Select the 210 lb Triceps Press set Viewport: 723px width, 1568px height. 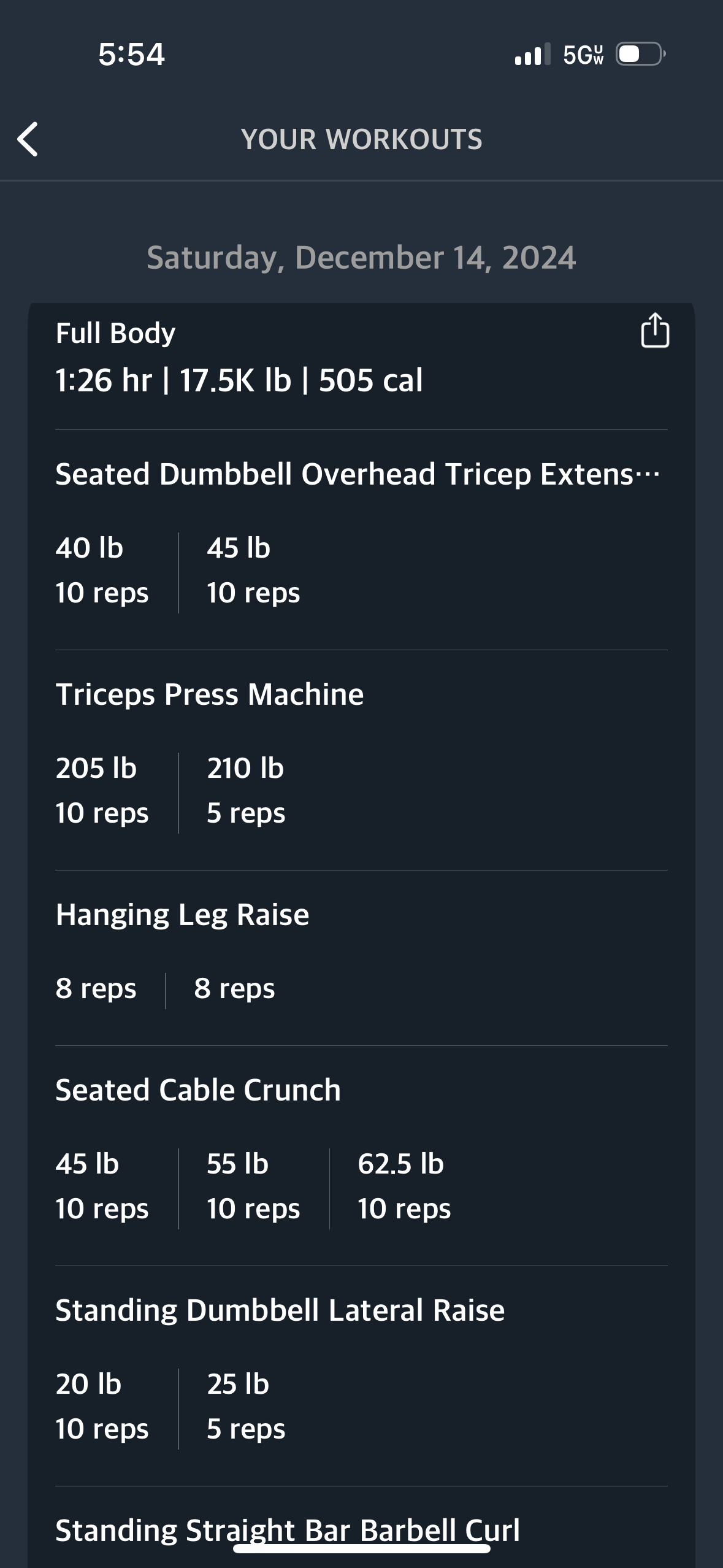point(246,790)
